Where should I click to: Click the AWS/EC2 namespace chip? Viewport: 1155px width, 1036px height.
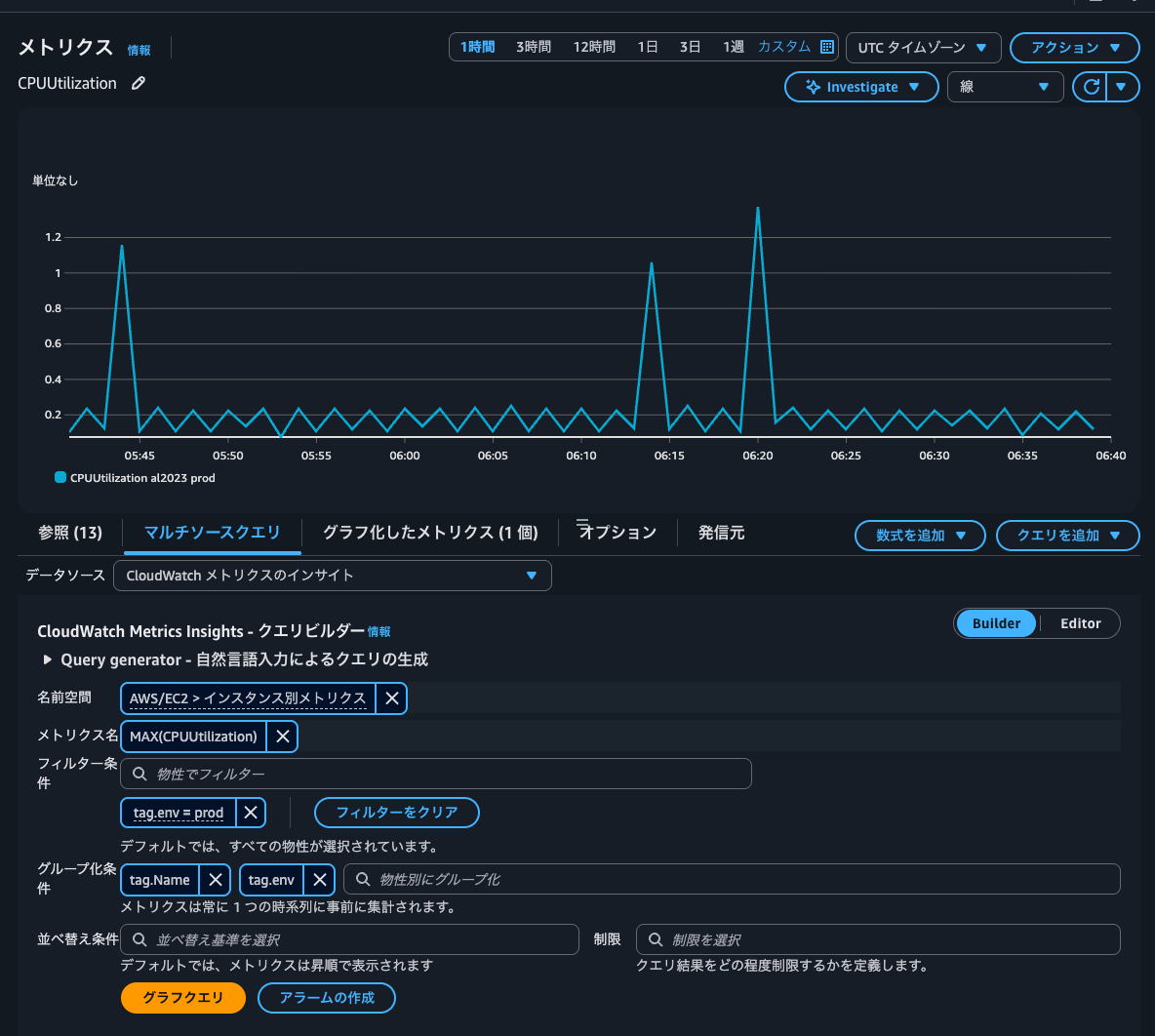pyautogui.click(x=248, y=698)
